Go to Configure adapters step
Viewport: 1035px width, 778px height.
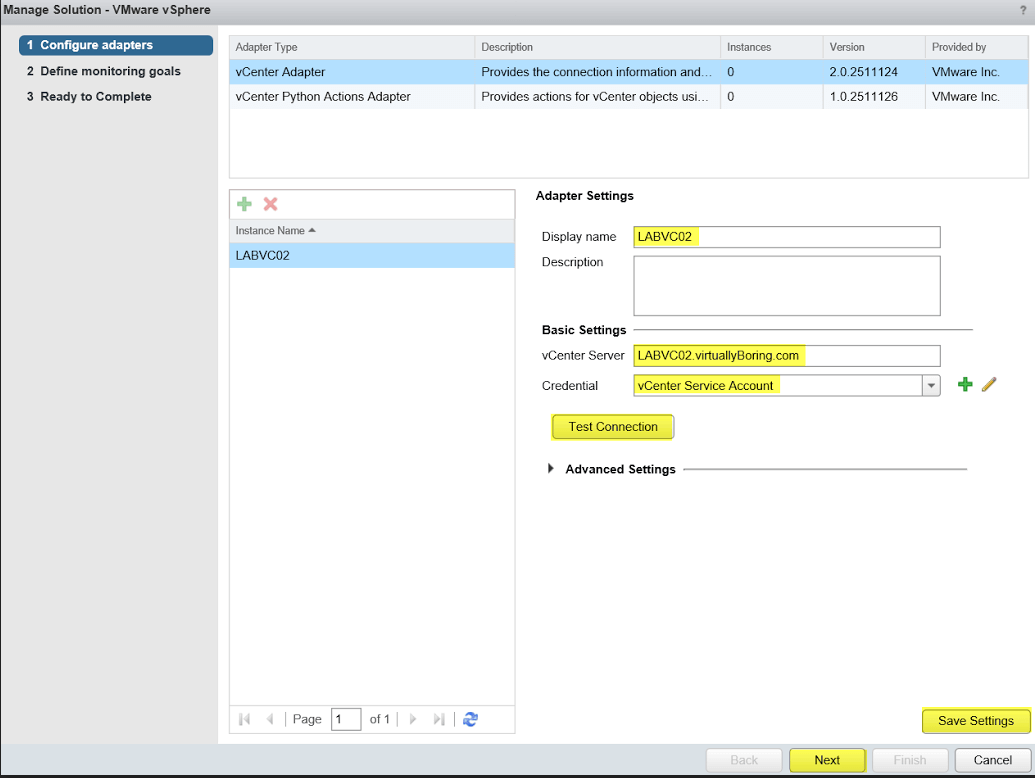(x=116, y=45)
